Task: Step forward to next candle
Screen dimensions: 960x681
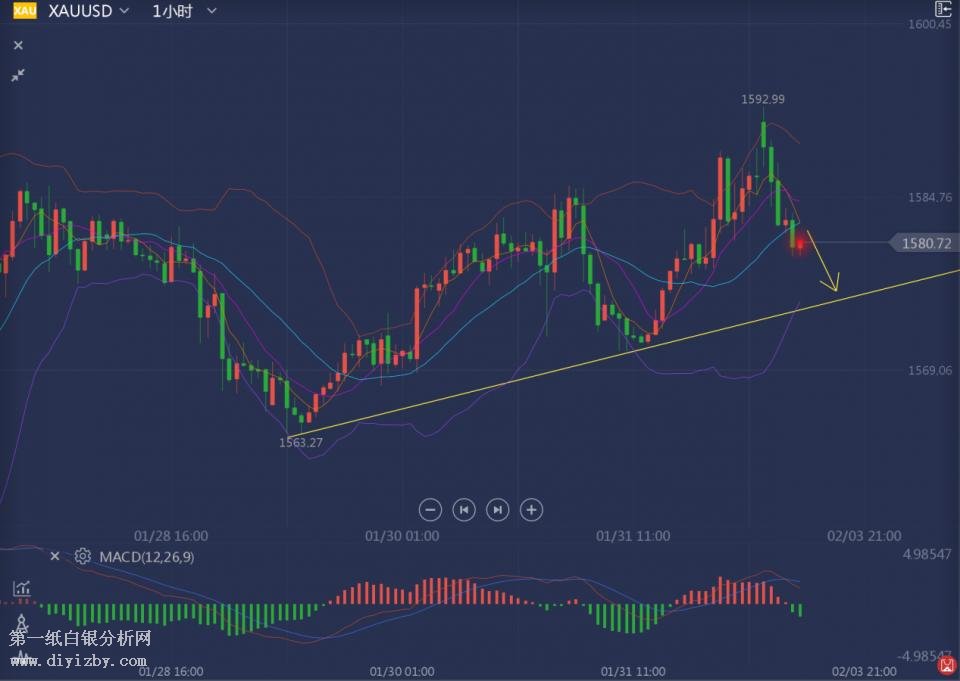Action: click(x=497, y=510)
